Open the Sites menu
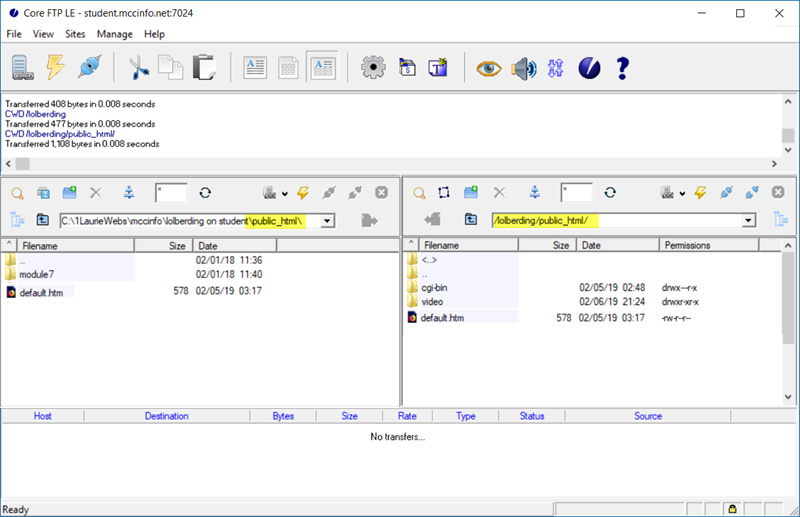The image size is (800, 517). (x=75, y=34)
